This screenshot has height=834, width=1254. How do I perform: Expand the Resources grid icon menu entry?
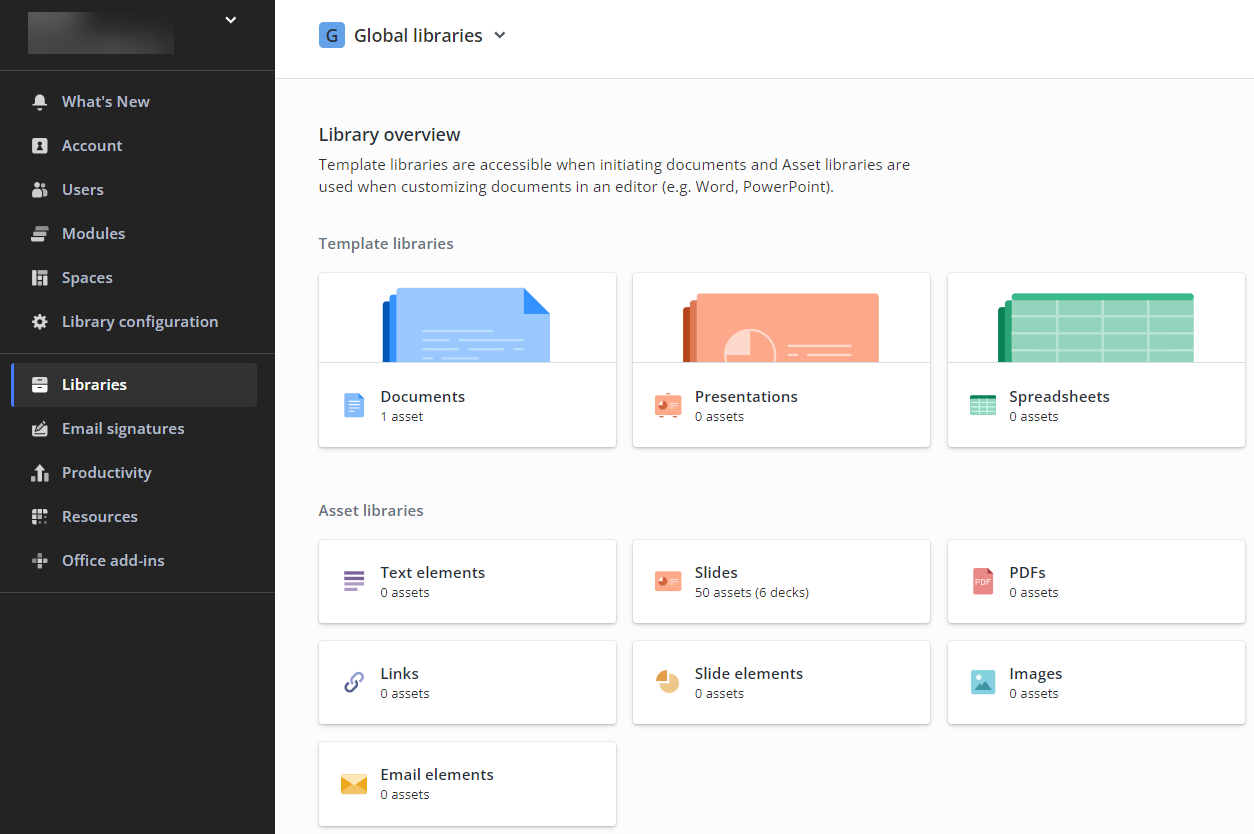(x=39, y=516)
